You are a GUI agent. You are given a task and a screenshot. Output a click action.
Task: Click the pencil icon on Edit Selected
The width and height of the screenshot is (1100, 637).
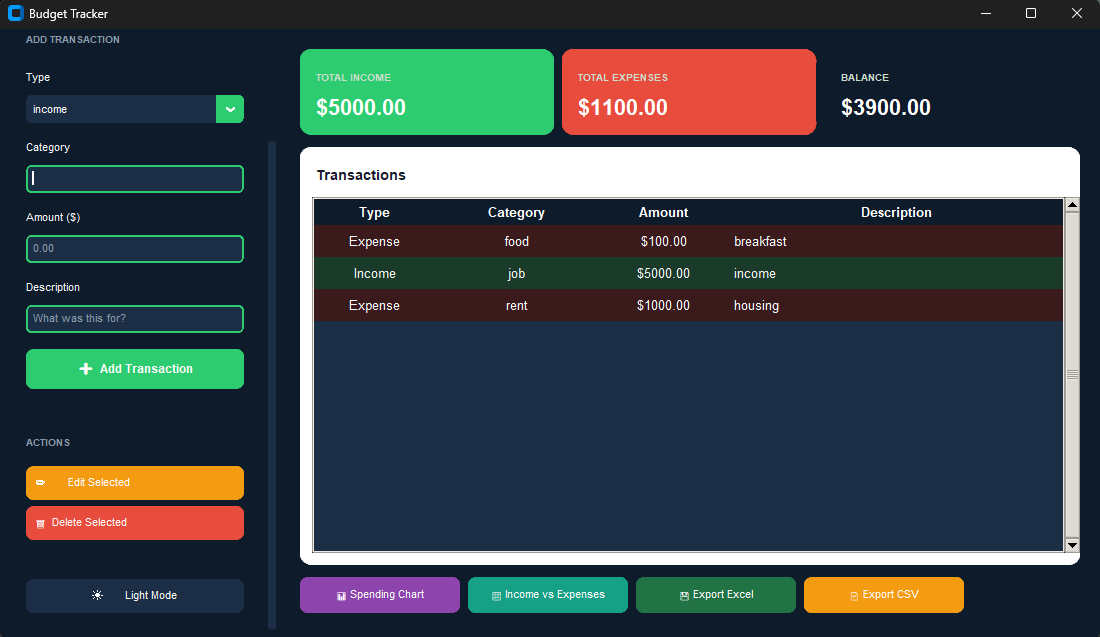(x=40, y=483)
